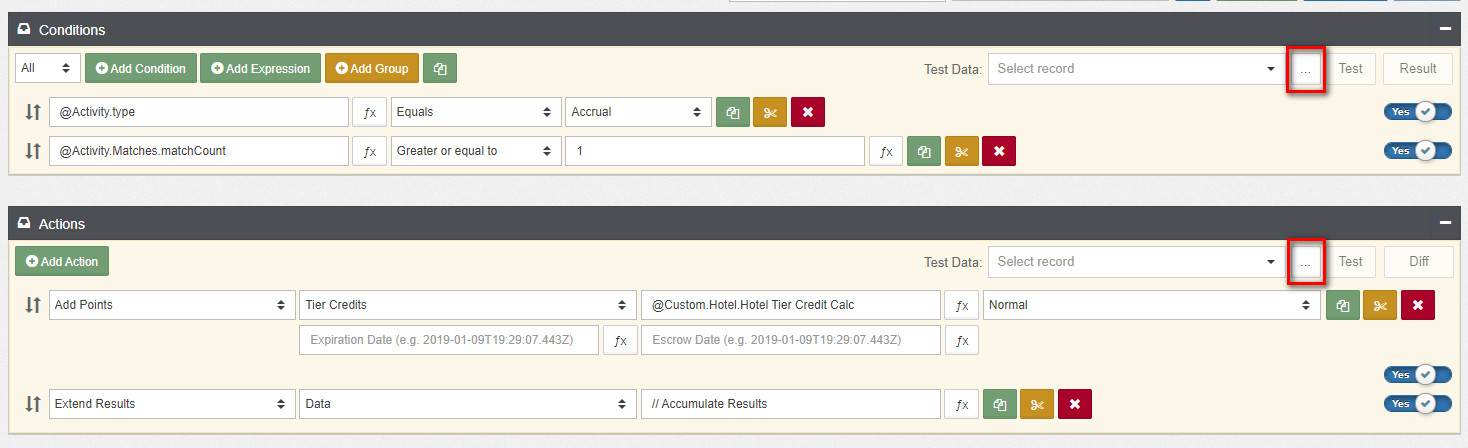Collapse the Actions panel

point(1445,223)
